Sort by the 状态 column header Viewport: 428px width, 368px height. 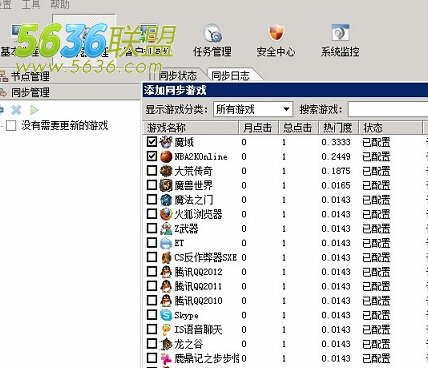[390, 128]
